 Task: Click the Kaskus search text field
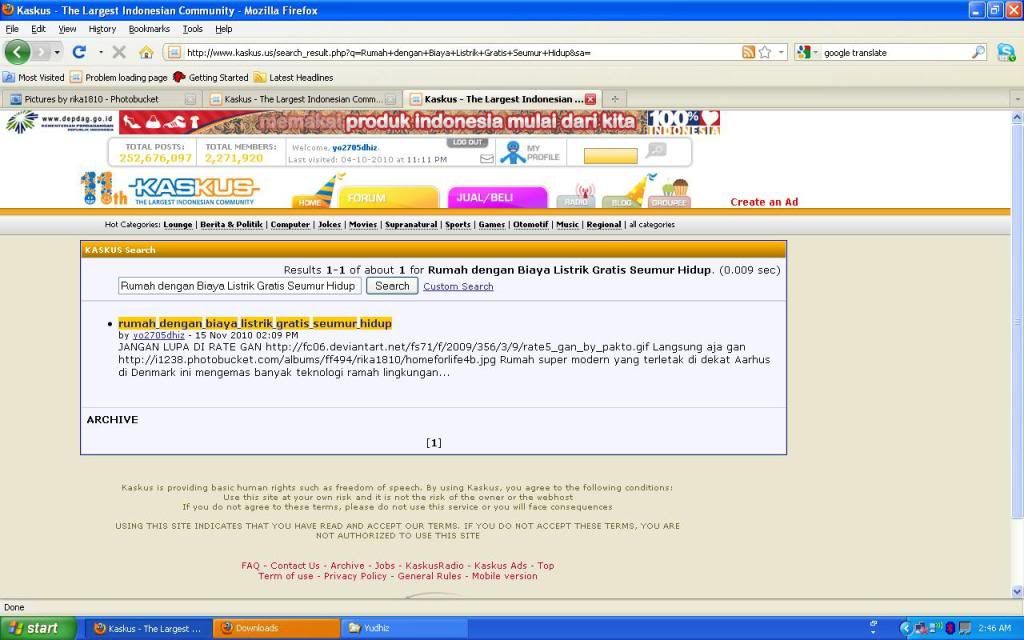[x=239, y=286]
